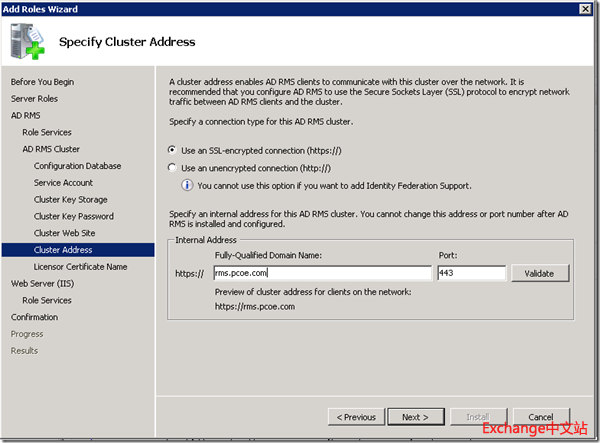The width and height of the screenshot is (600, 443).
Task: Click the disabled Progress step
Action: click(x=27, y=334)
